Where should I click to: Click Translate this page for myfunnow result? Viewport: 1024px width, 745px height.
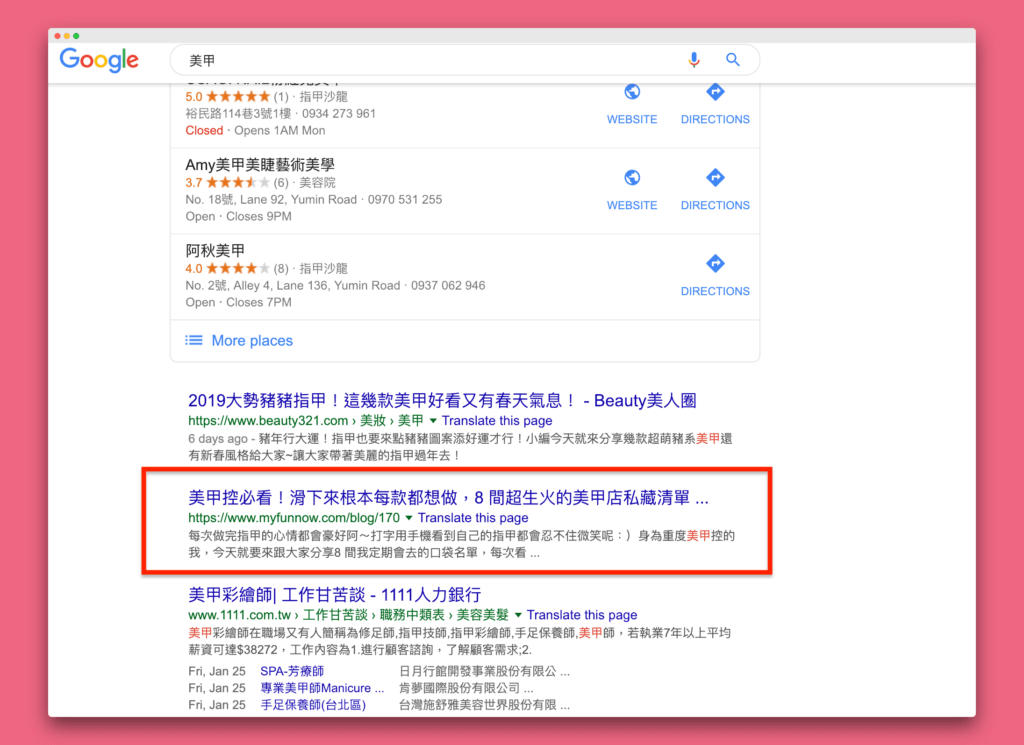click(x=473, y=518)
